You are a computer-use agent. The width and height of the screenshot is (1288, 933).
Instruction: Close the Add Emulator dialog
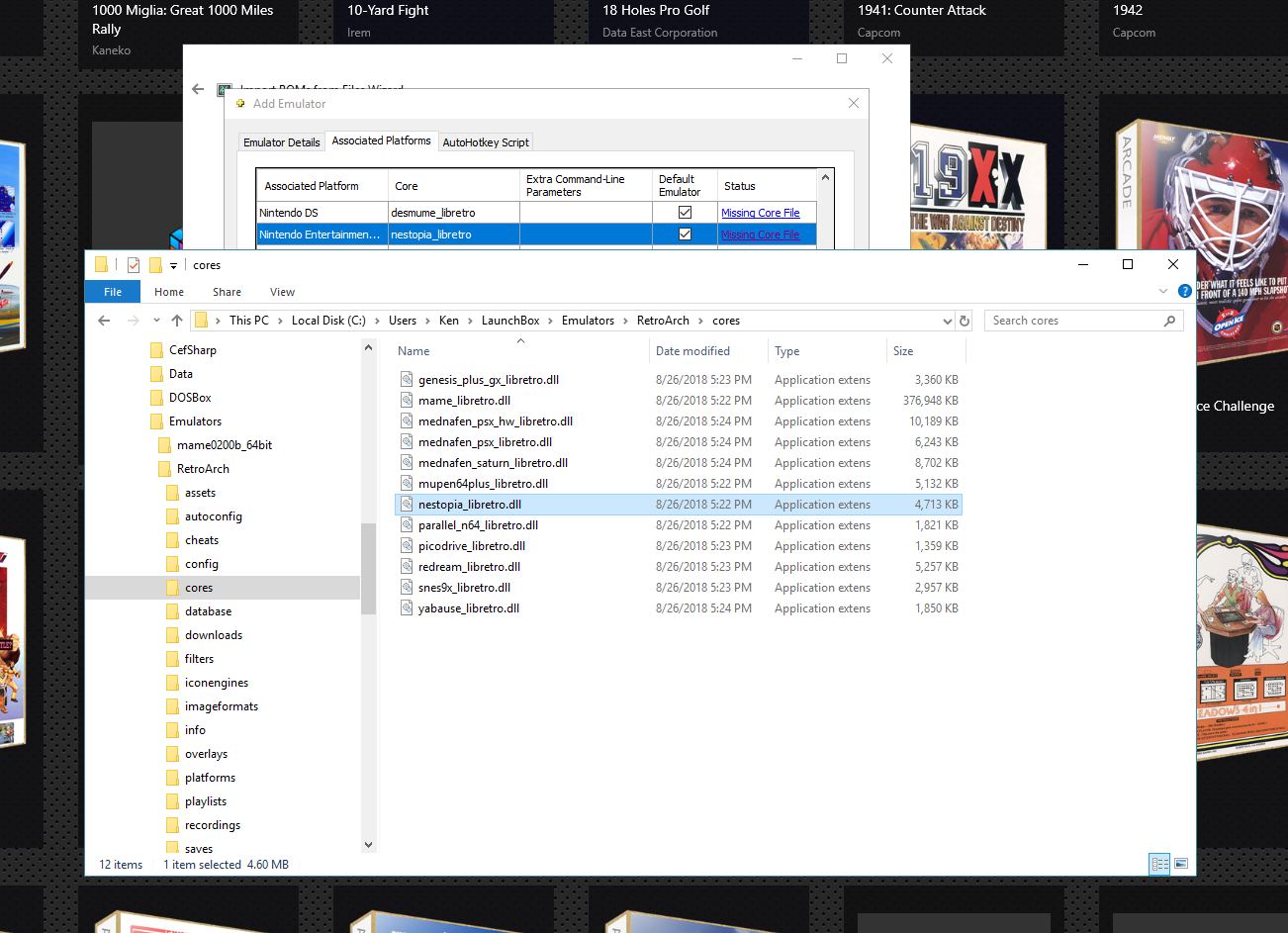pyautogui.click(x=854, y=103)
